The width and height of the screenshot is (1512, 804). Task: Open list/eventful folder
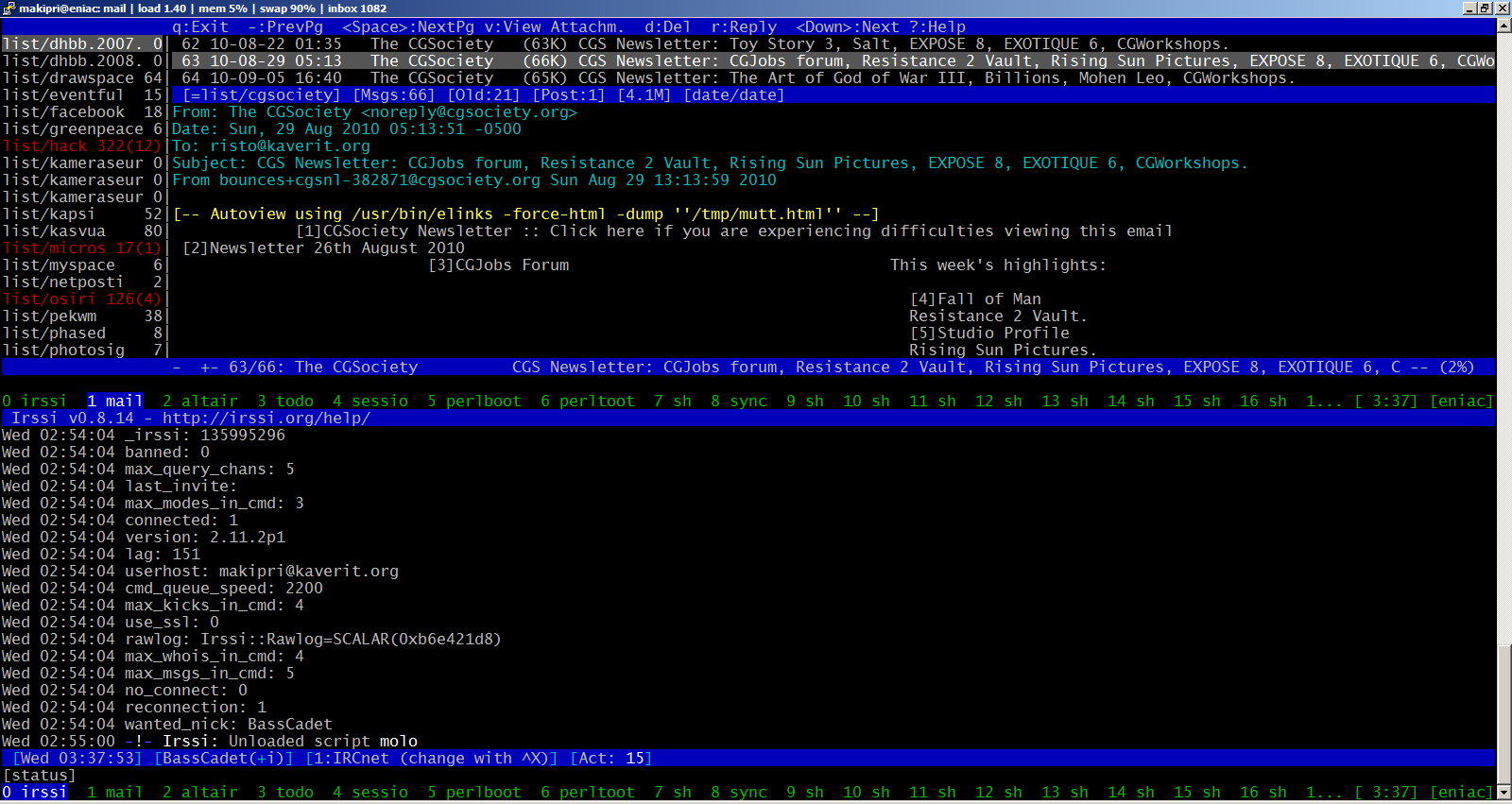click(82, 94)
